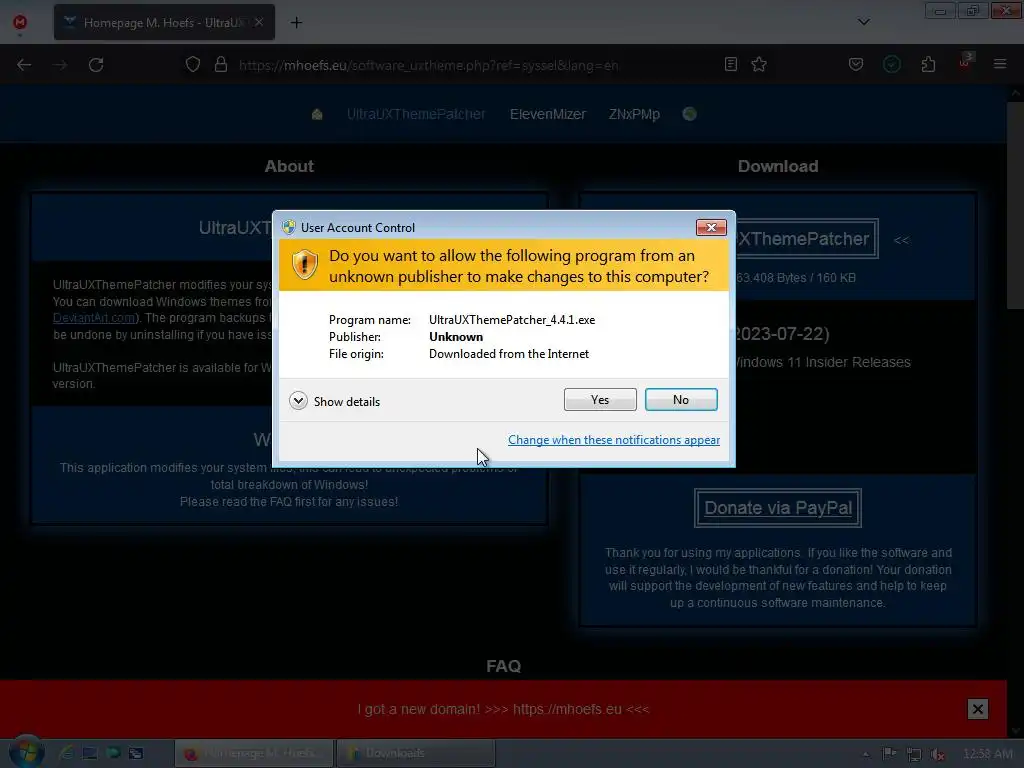Click the show desktop monitor icon in quick launch
The width and height of the screenshot is (1024, 768).
89,753
